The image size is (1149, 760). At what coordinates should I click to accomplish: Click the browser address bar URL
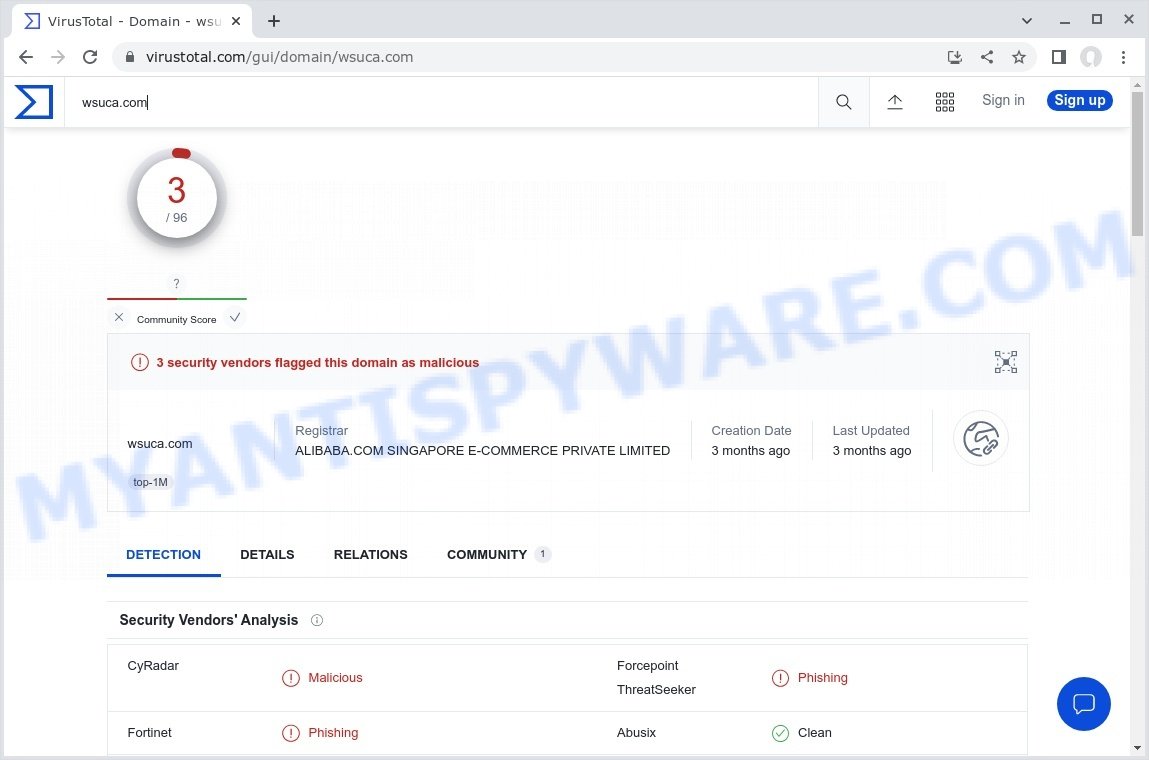pyautogui.click(x=279, y=57)
